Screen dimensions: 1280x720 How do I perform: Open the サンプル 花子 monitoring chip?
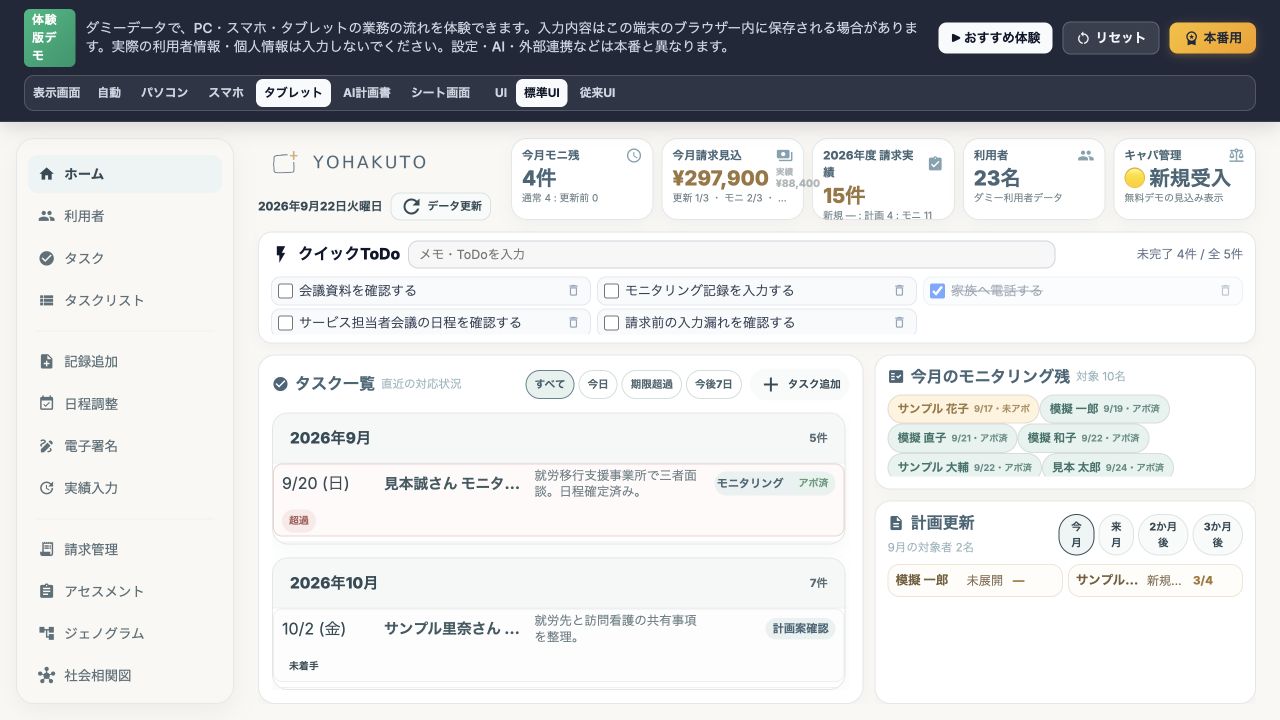point(963,409)
